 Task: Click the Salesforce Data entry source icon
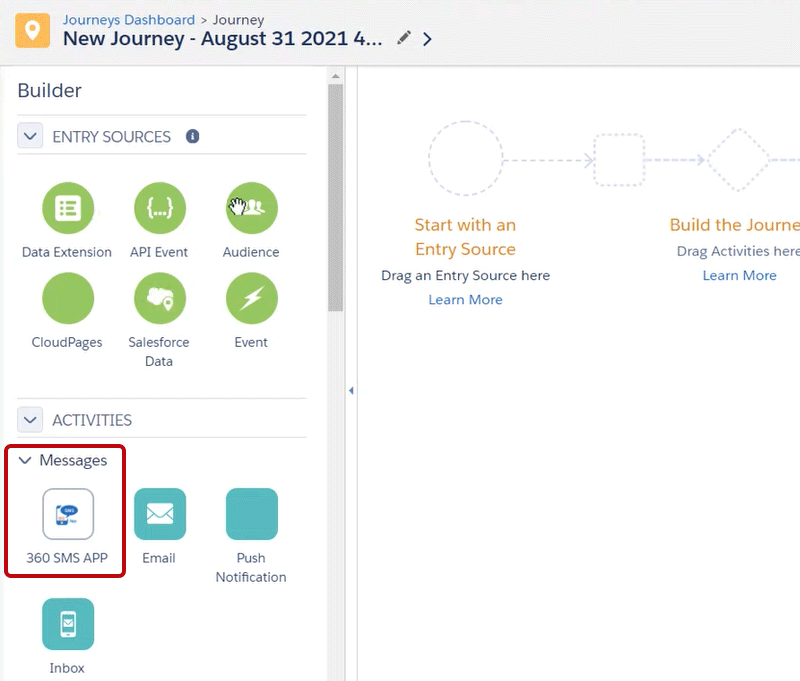click(x=159, y=299)
